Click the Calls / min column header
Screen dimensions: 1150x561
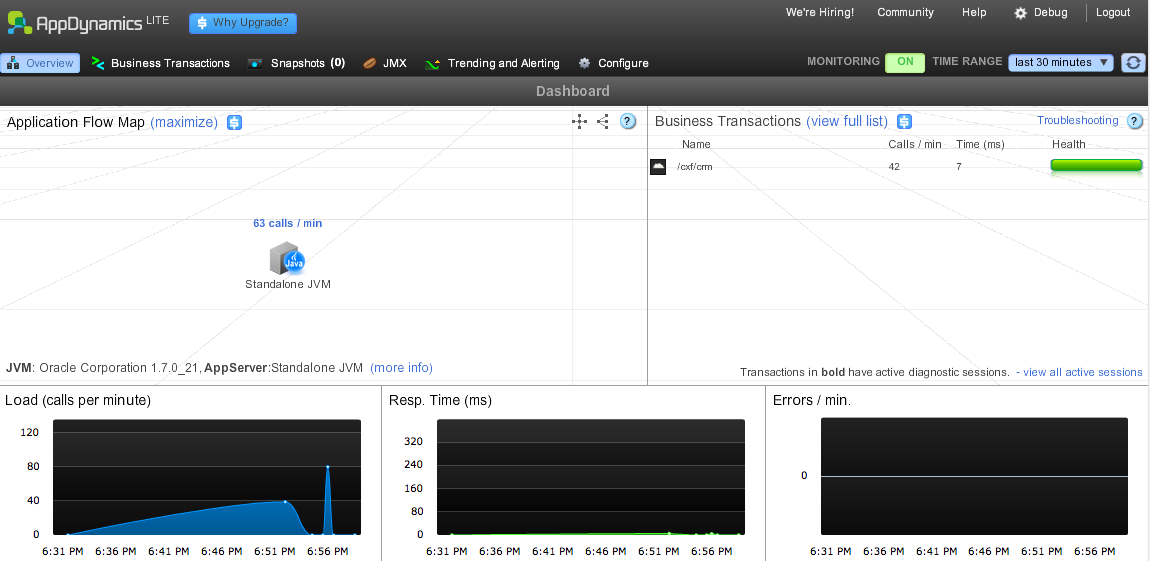(915, 144)
